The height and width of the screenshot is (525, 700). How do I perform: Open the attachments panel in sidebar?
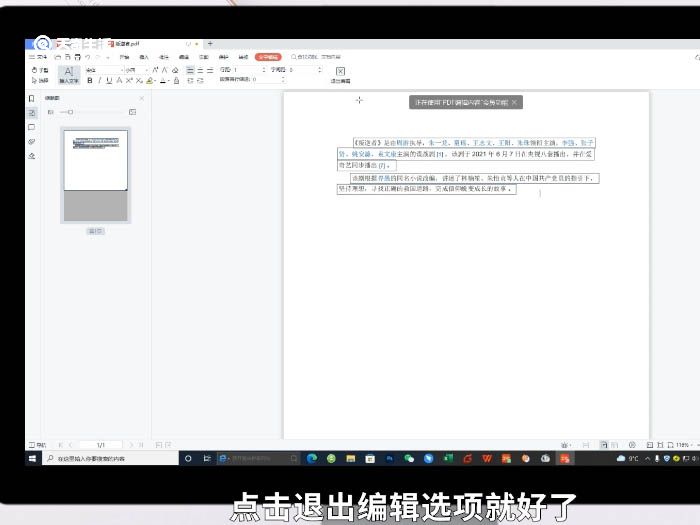tap(32, 142)
